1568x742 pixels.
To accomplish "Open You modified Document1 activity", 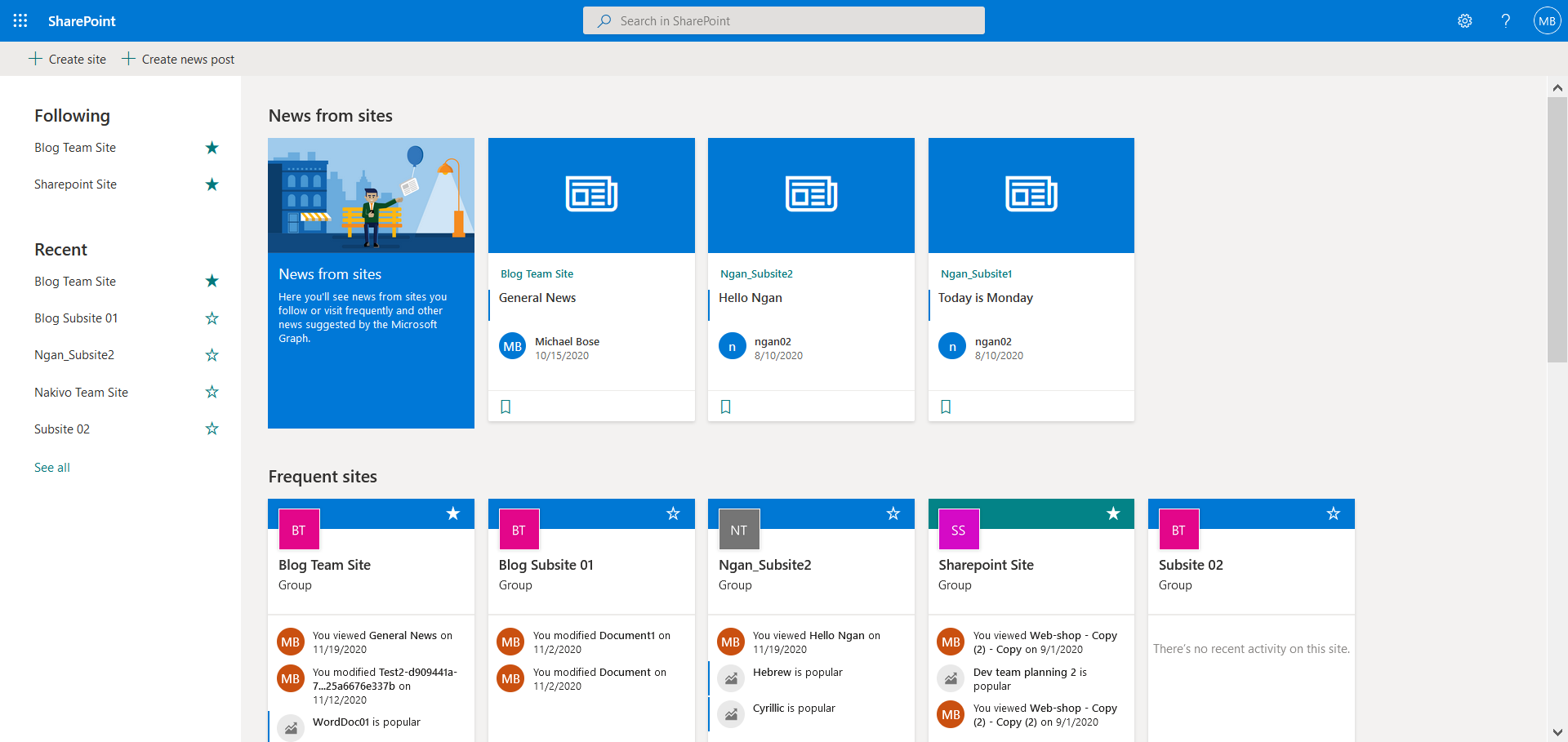I will (x=602, y=642).
